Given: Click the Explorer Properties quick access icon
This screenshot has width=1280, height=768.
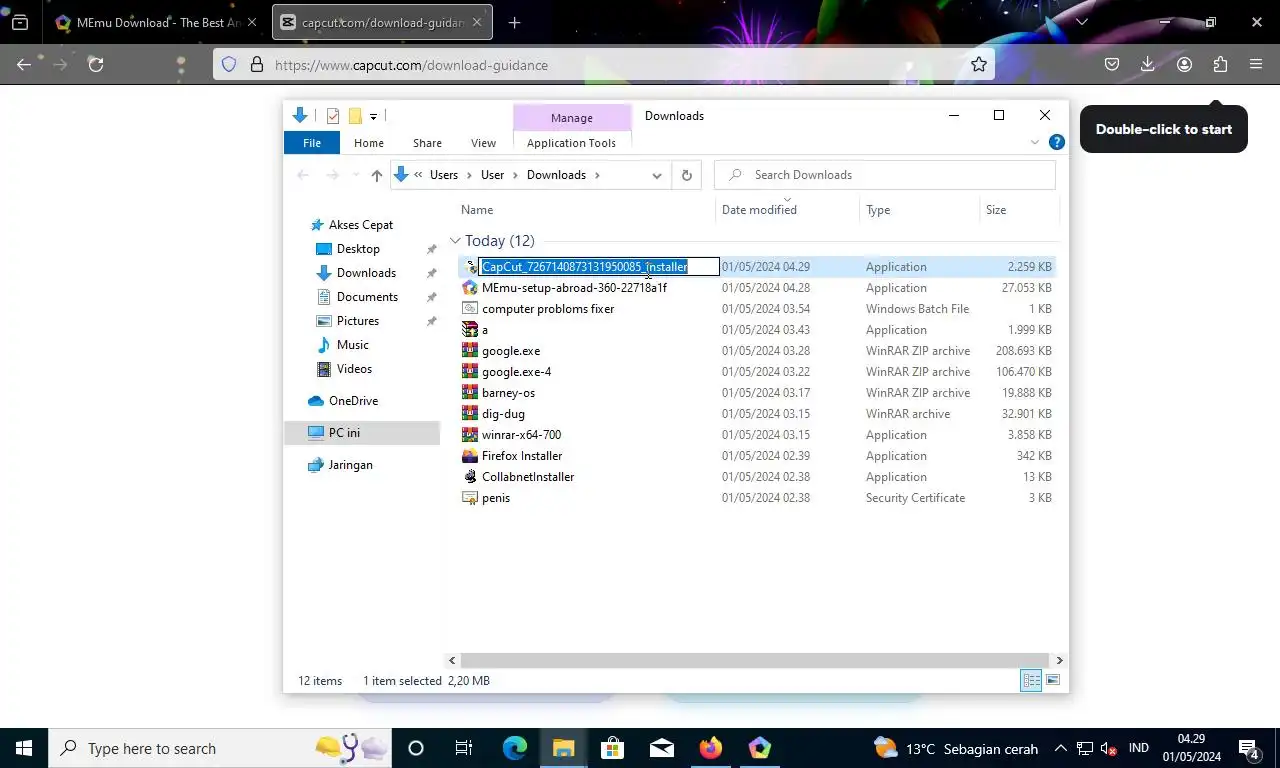Looking at the screenshot, I should click(333, 116).
